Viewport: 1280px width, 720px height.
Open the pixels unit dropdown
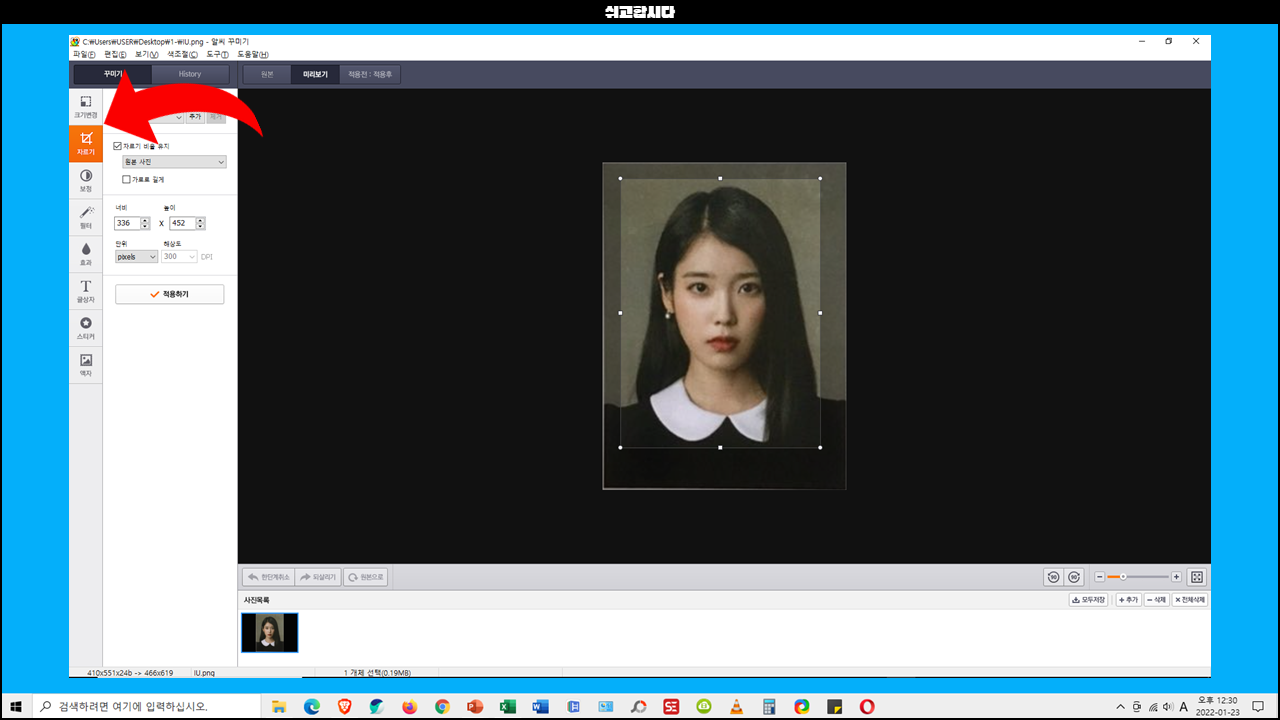136,256
